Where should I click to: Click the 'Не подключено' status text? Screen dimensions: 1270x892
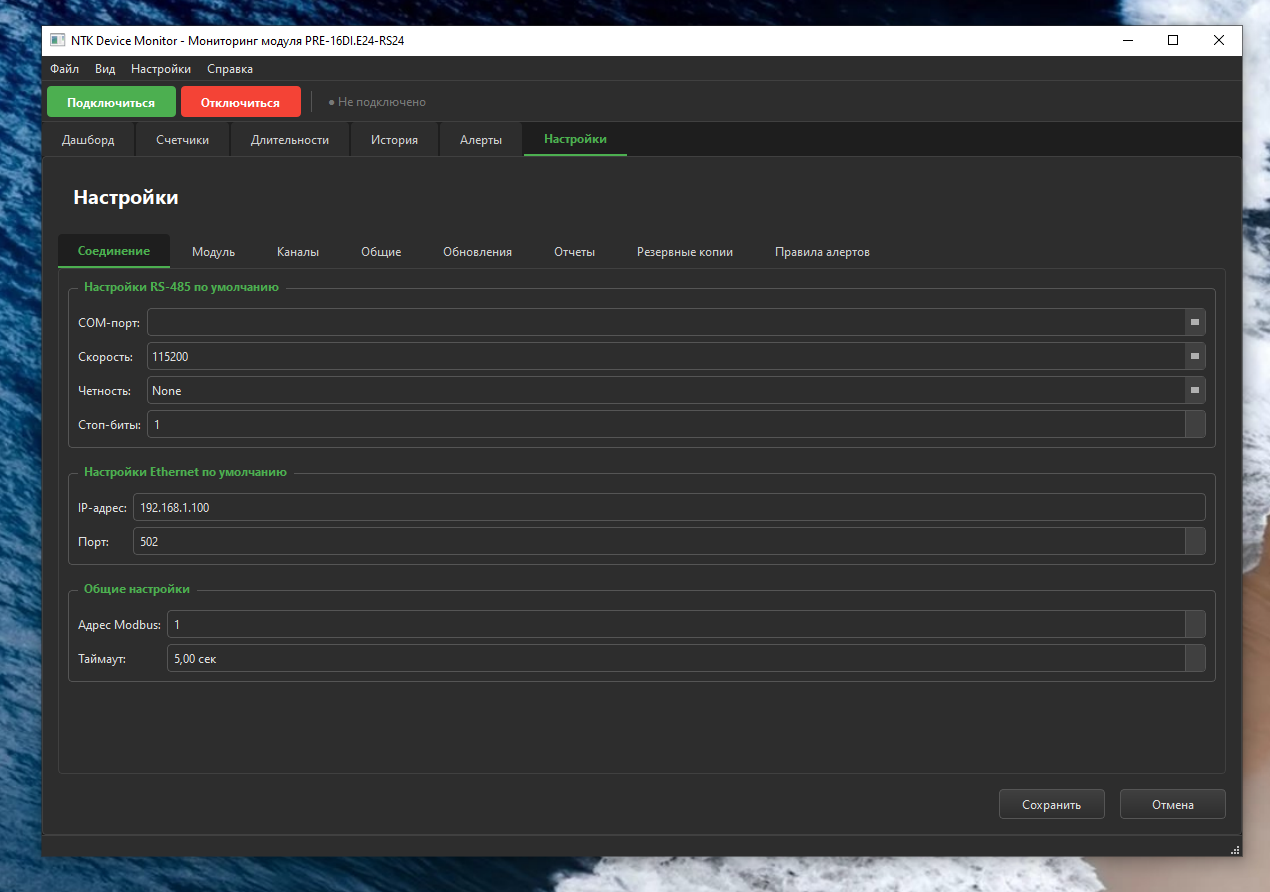(377, 102)
